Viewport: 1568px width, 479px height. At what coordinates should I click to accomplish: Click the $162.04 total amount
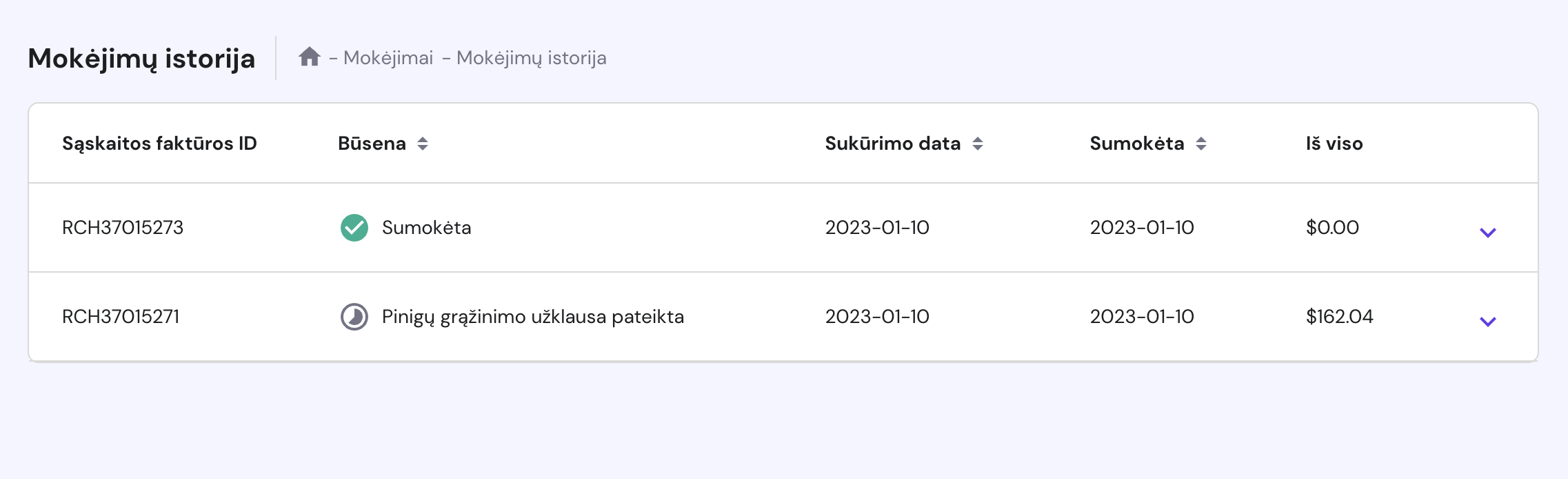coord(1339,317)
